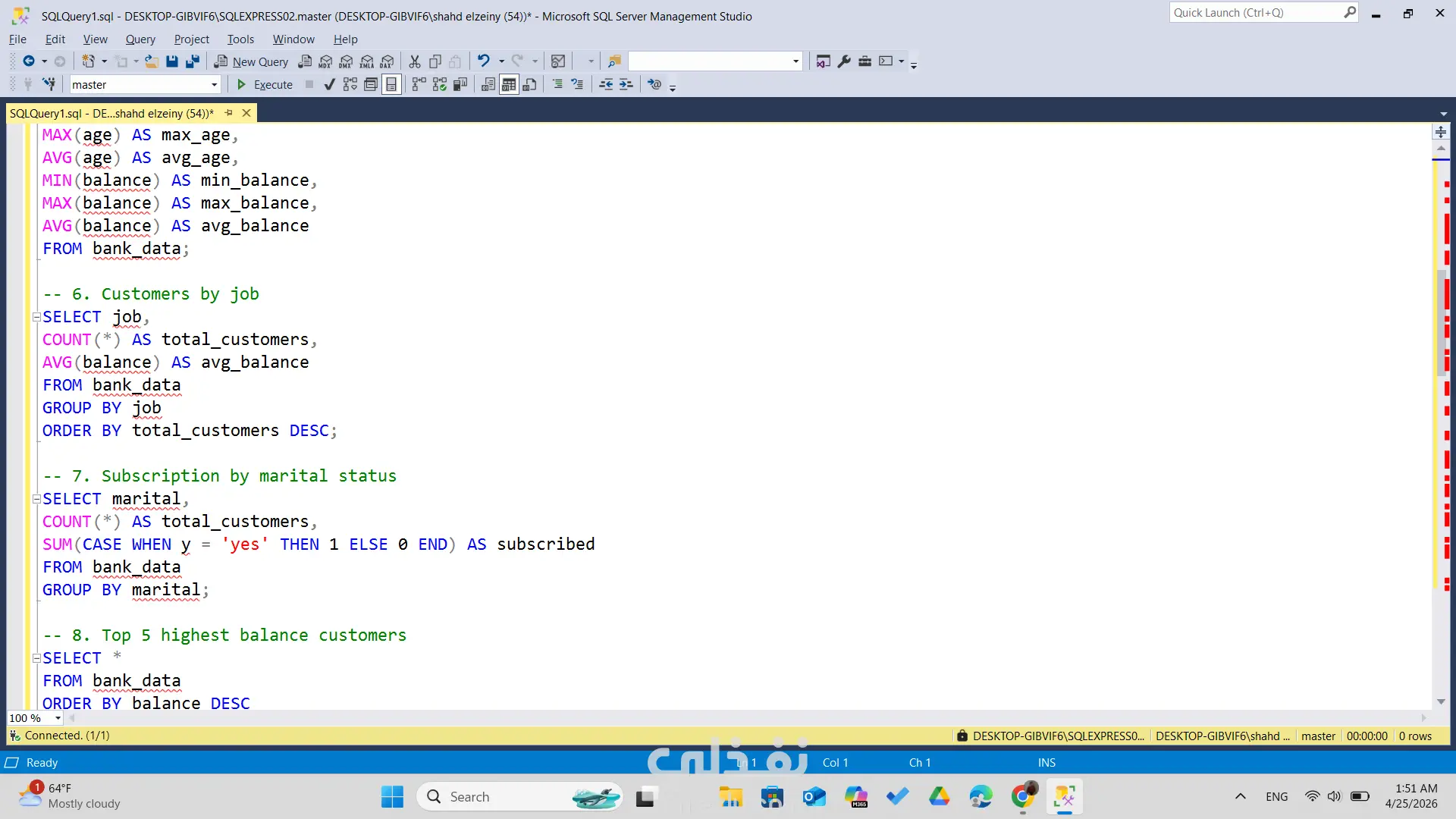1456x819 pixels.
Task: Open the Properties wrench icon
Action: [x=844, y=61]
